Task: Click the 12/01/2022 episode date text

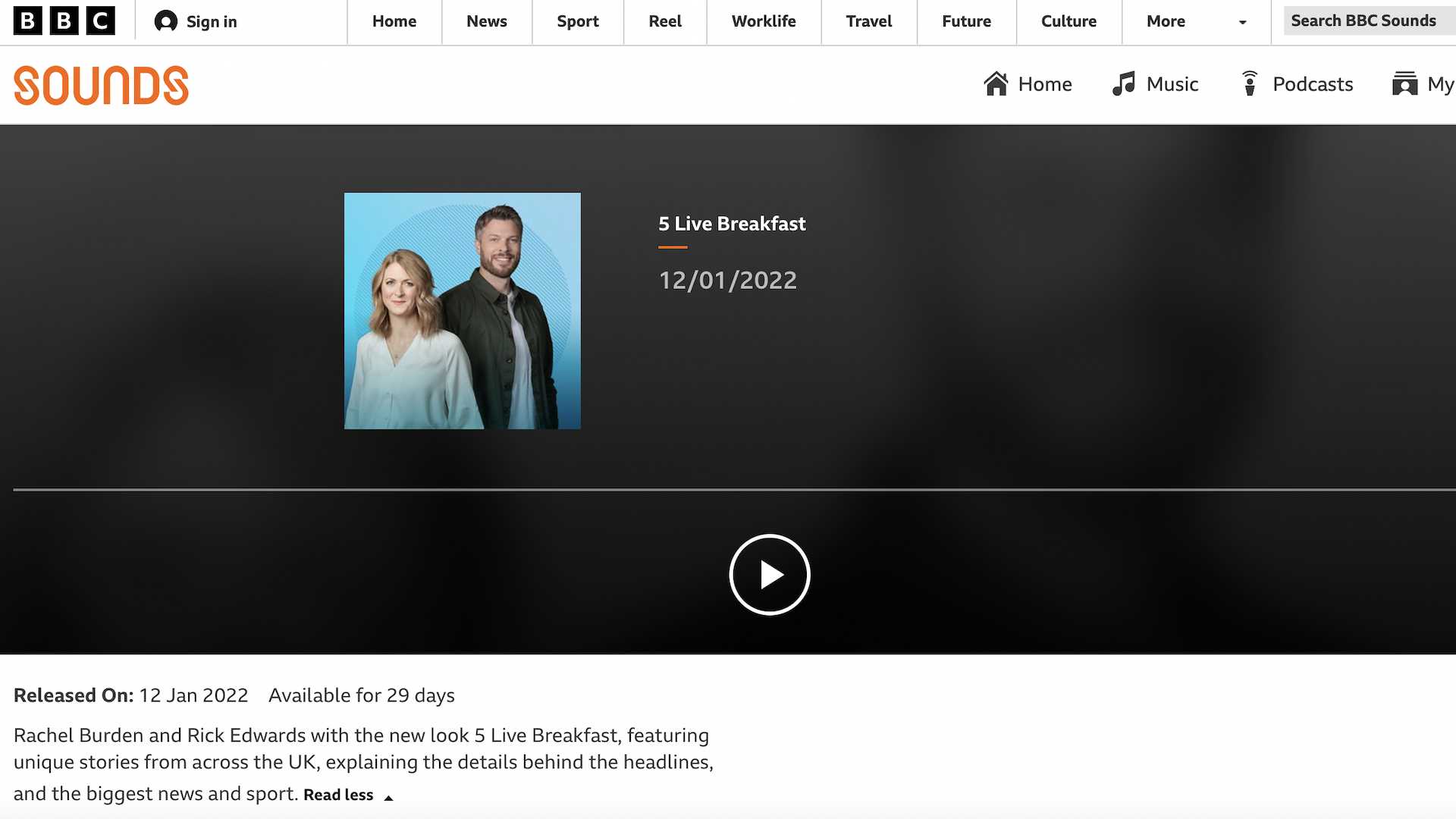Action: tap(728, 281)
